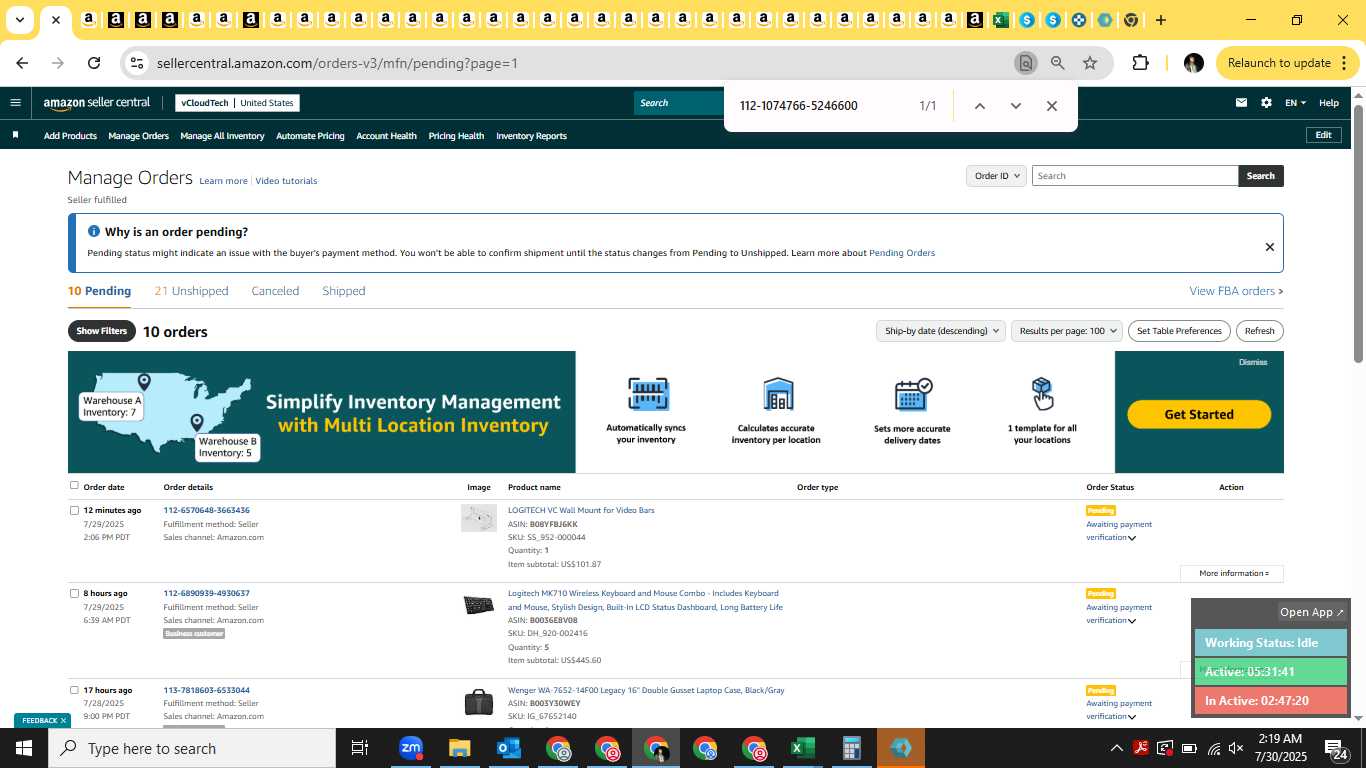Open order 112-6570648-3663436 link
1366x768 pixels.
207,510
